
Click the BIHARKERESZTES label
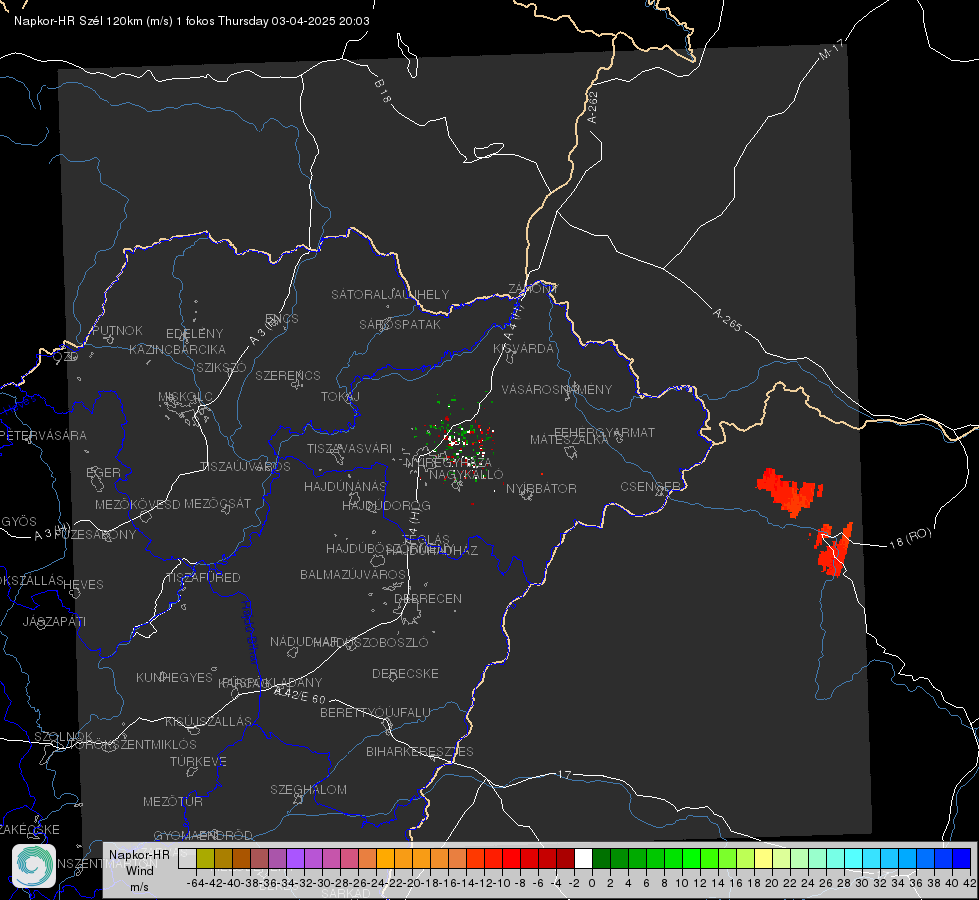[420, 751]
